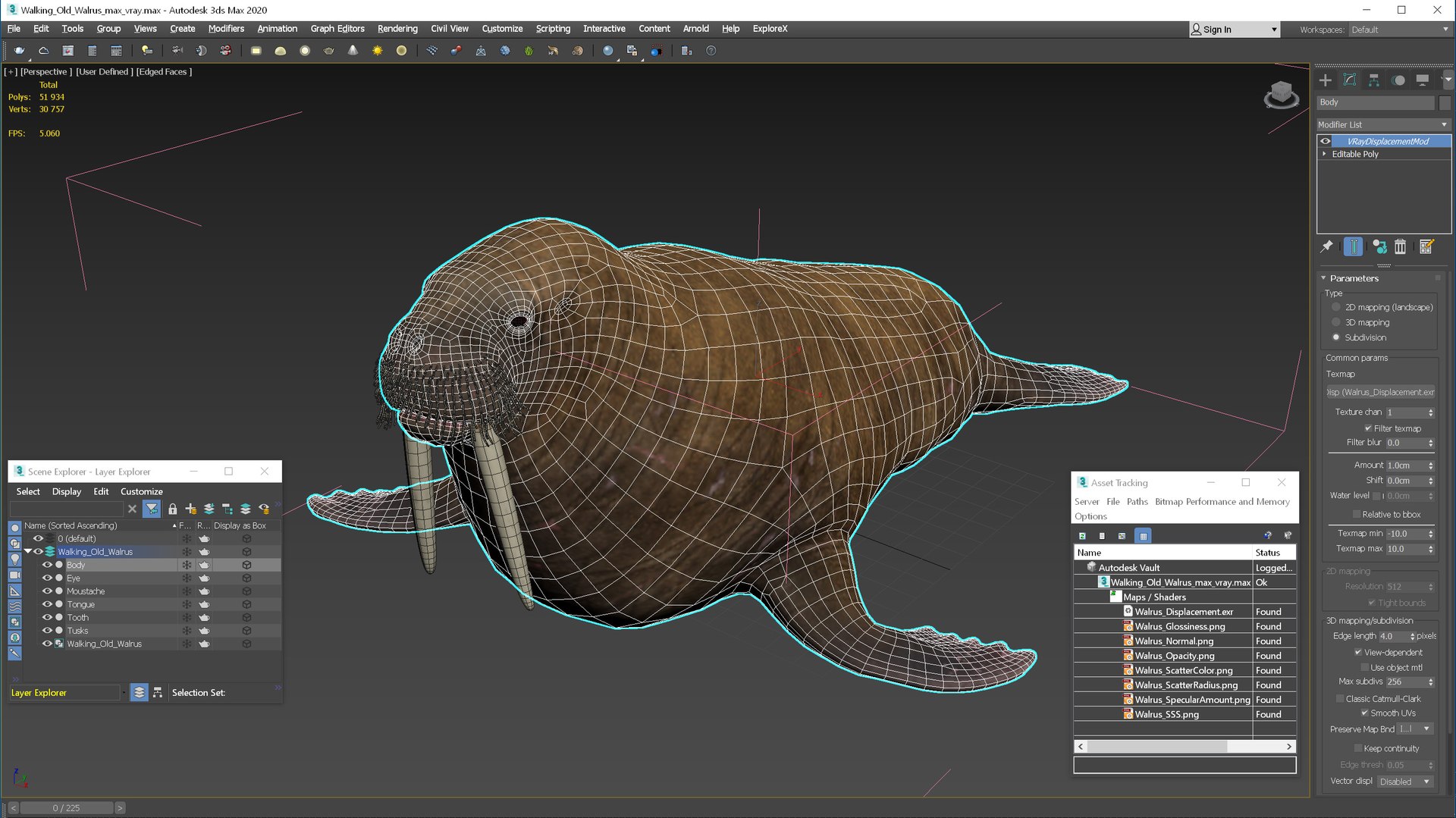Toggle VRayDisplacementMod eye in the modifier stack
Screen dimensions: 1456x818
point(1325,141)
